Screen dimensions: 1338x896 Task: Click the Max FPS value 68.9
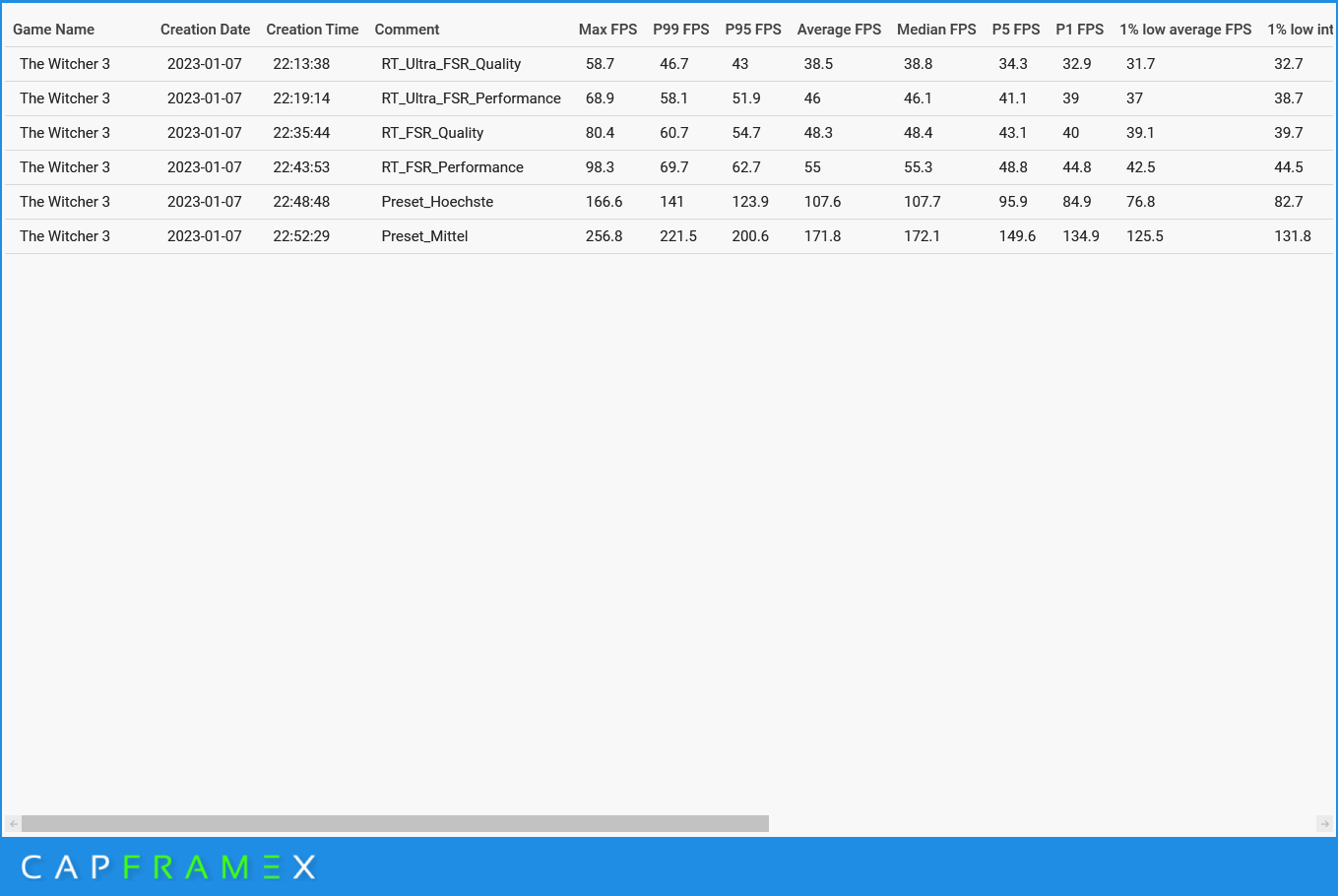tap(600, 98)
